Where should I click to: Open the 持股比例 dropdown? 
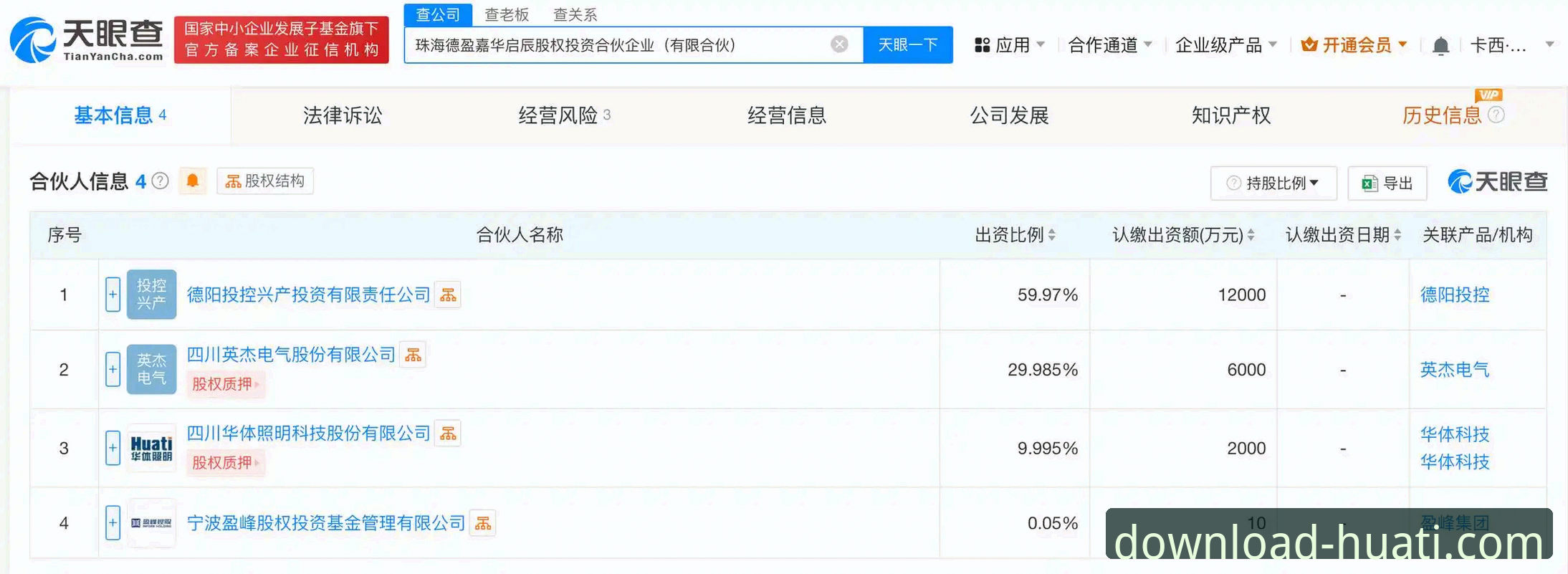click(x=1273, y=183)
